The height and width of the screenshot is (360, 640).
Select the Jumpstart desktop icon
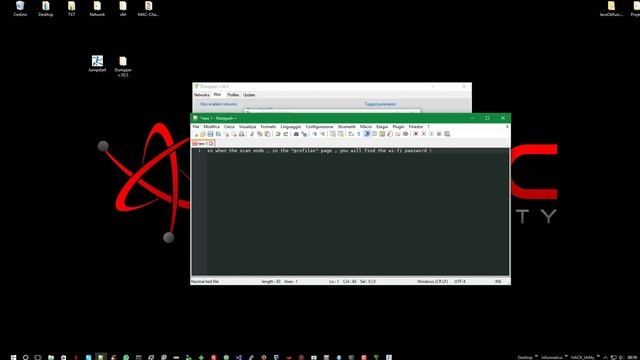pyautogui.click(x=97, y=64)
